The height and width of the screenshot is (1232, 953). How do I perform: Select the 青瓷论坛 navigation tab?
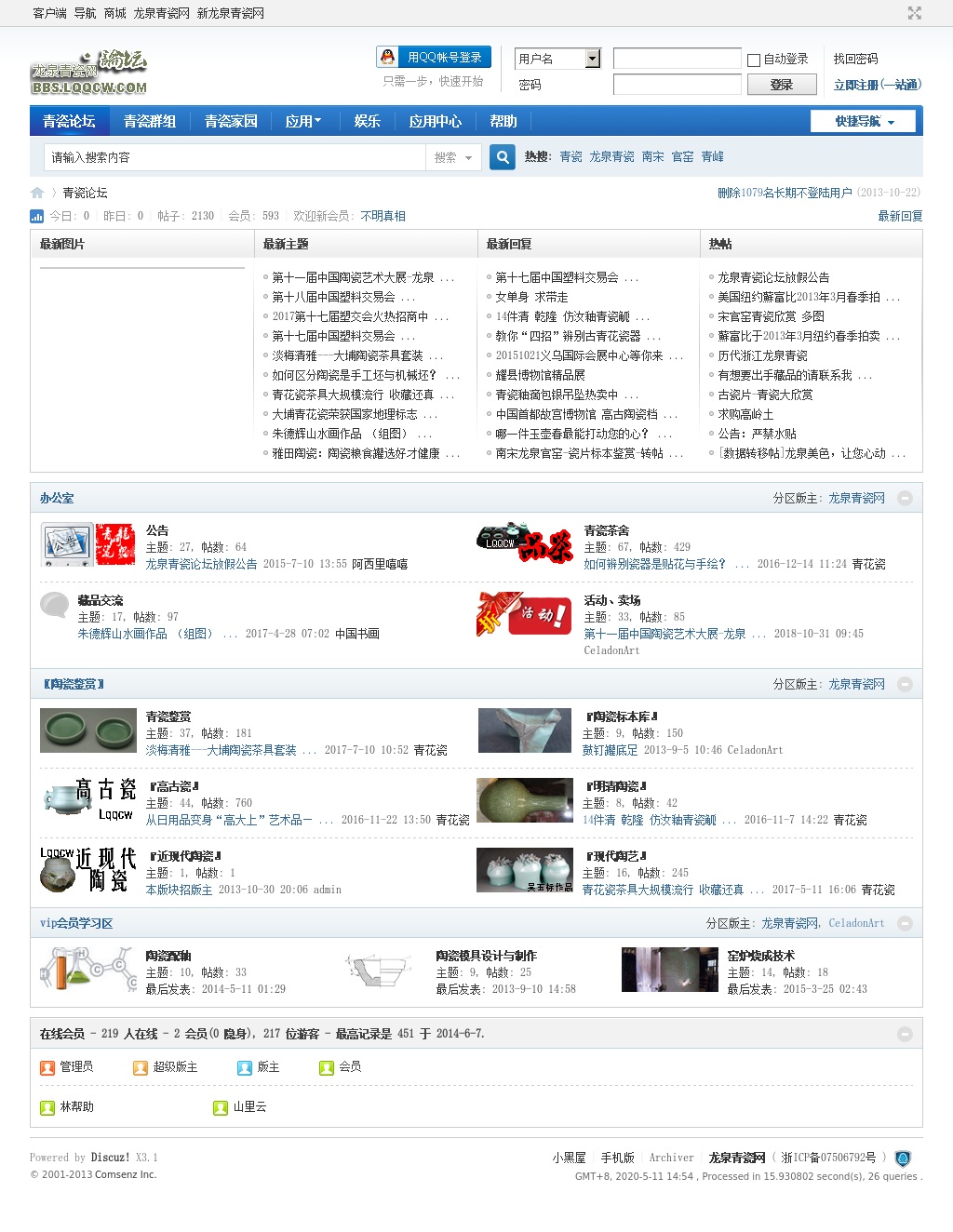pyautogui.click(x=69, y=121)
